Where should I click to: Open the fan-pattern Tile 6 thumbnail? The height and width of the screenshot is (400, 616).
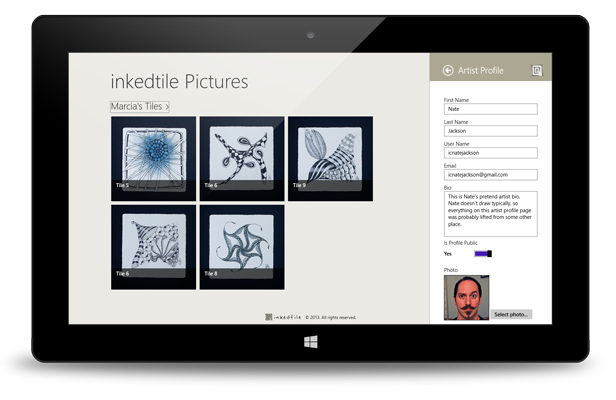point(153,247)
